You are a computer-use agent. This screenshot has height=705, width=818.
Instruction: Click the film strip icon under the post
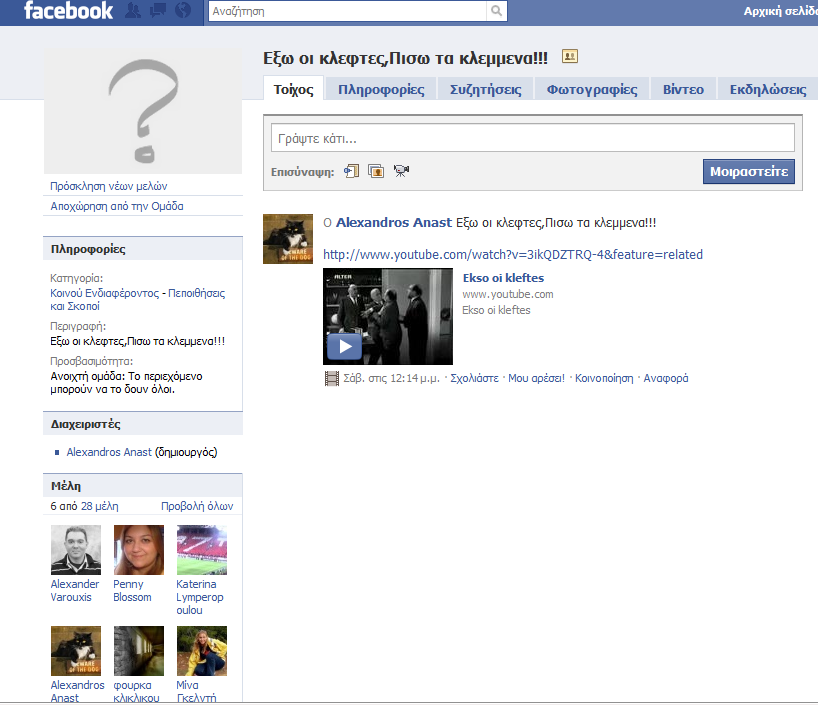tap(331, 378)
